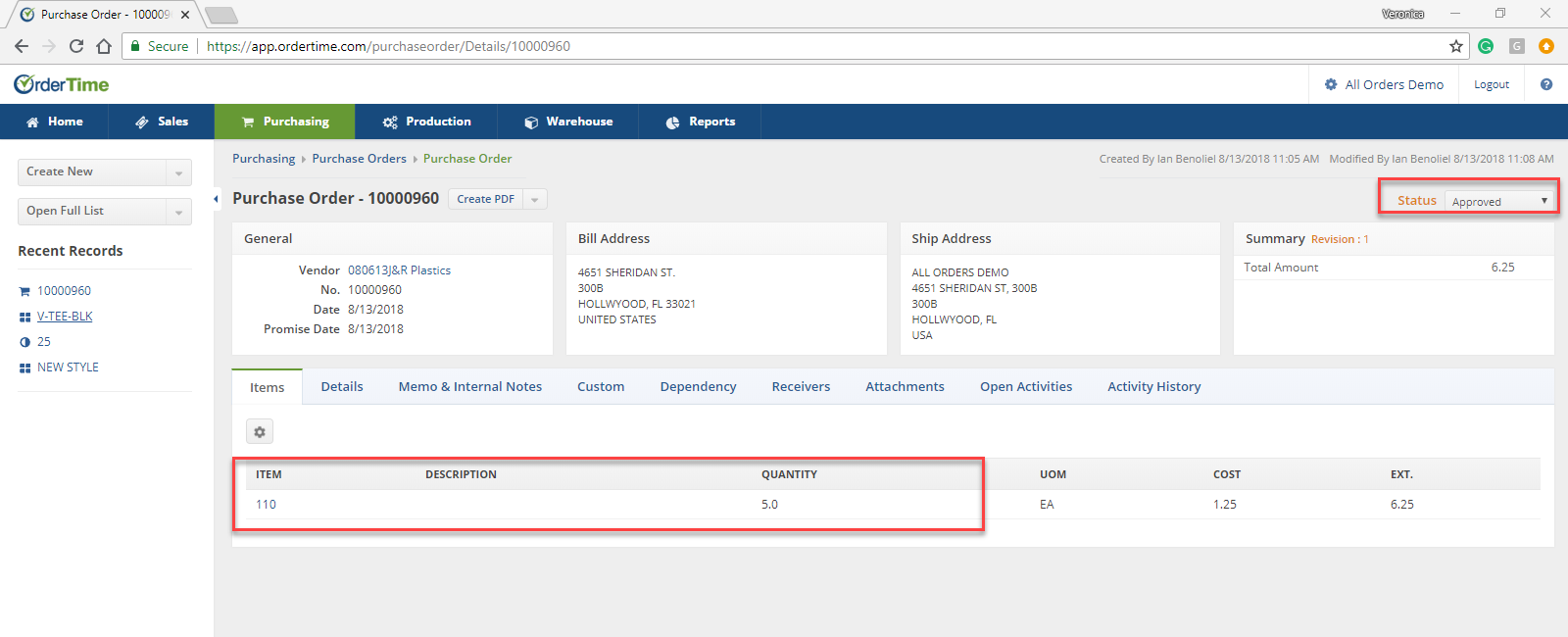Click the browser home icon
Image resolution: width=1568 pixels, height=637 pixels.
(104, 46)
